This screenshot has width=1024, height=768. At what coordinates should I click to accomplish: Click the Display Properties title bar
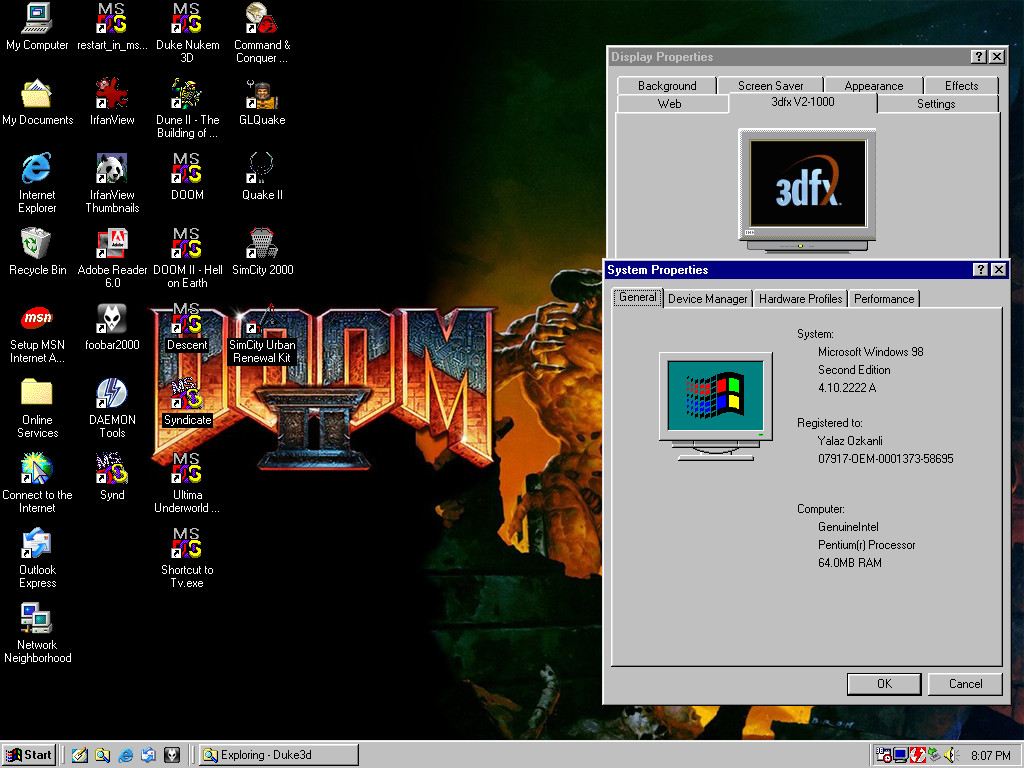tap(788, 57)
